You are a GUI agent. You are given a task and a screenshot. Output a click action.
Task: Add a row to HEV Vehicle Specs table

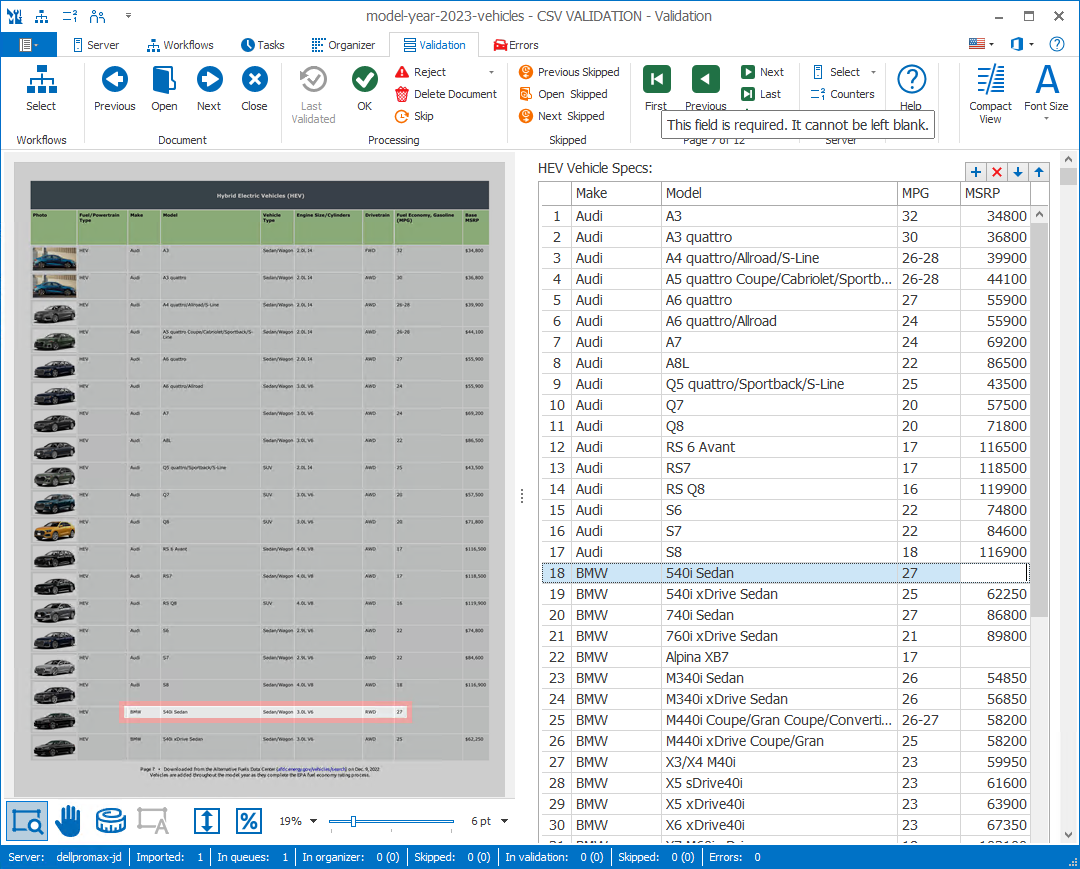click(x=975, y=172)
